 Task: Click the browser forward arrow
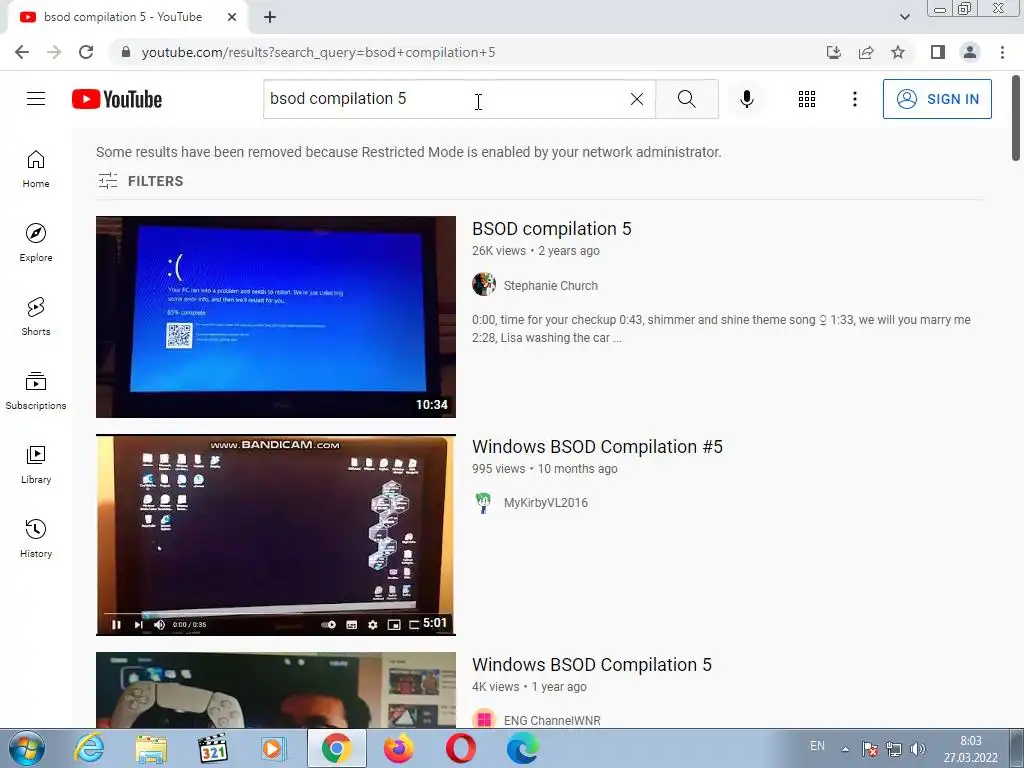coord(54,52)
